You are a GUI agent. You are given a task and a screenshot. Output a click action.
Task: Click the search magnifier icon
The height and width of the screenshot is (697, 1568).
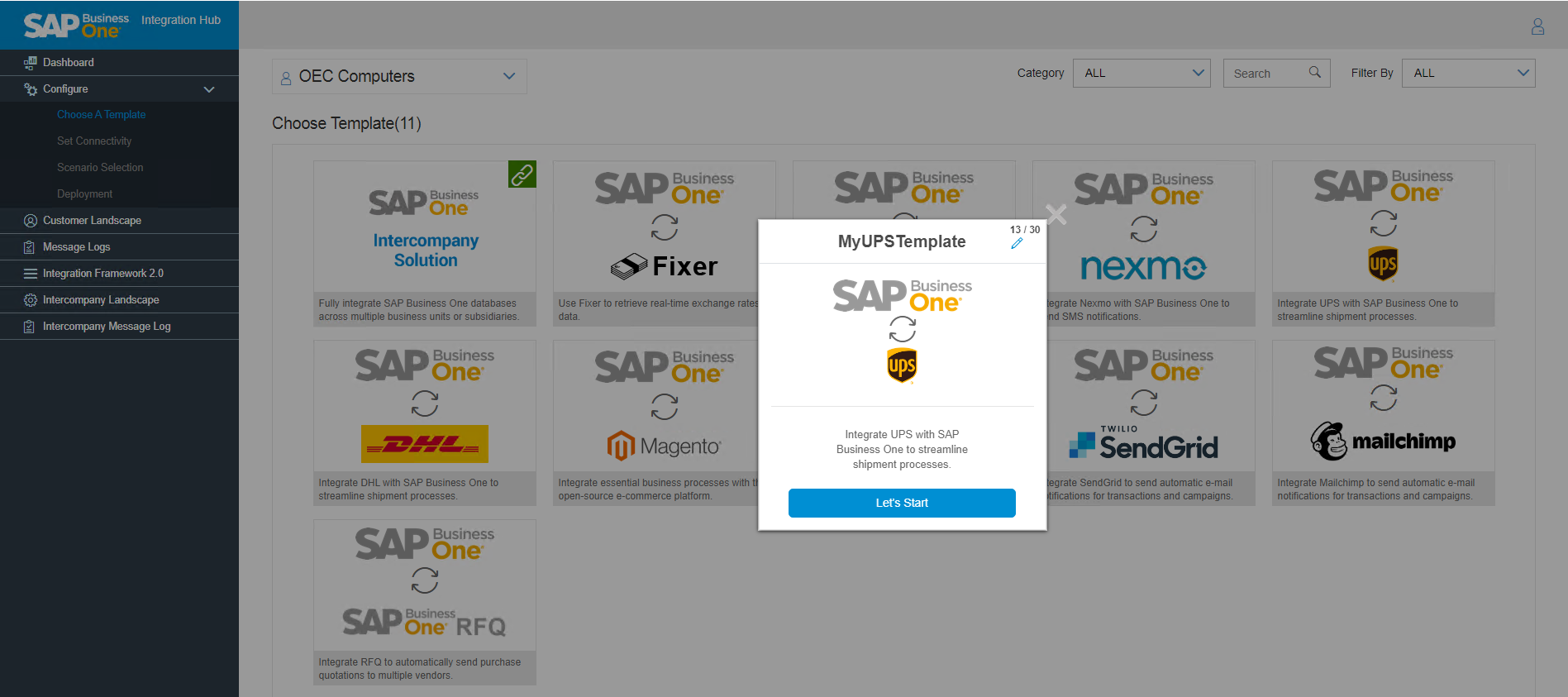(x=1314, y=73)
